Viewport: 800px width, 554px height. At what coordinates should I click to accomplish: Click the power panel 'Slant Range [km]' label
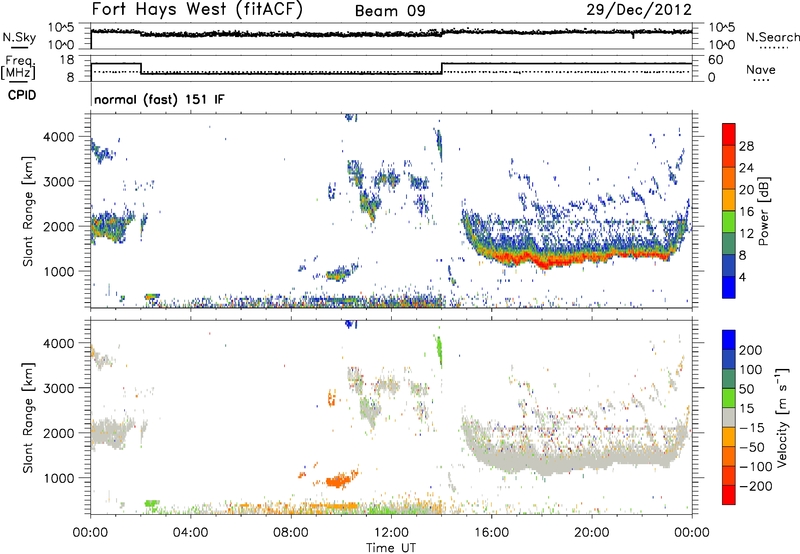point(28,211)
